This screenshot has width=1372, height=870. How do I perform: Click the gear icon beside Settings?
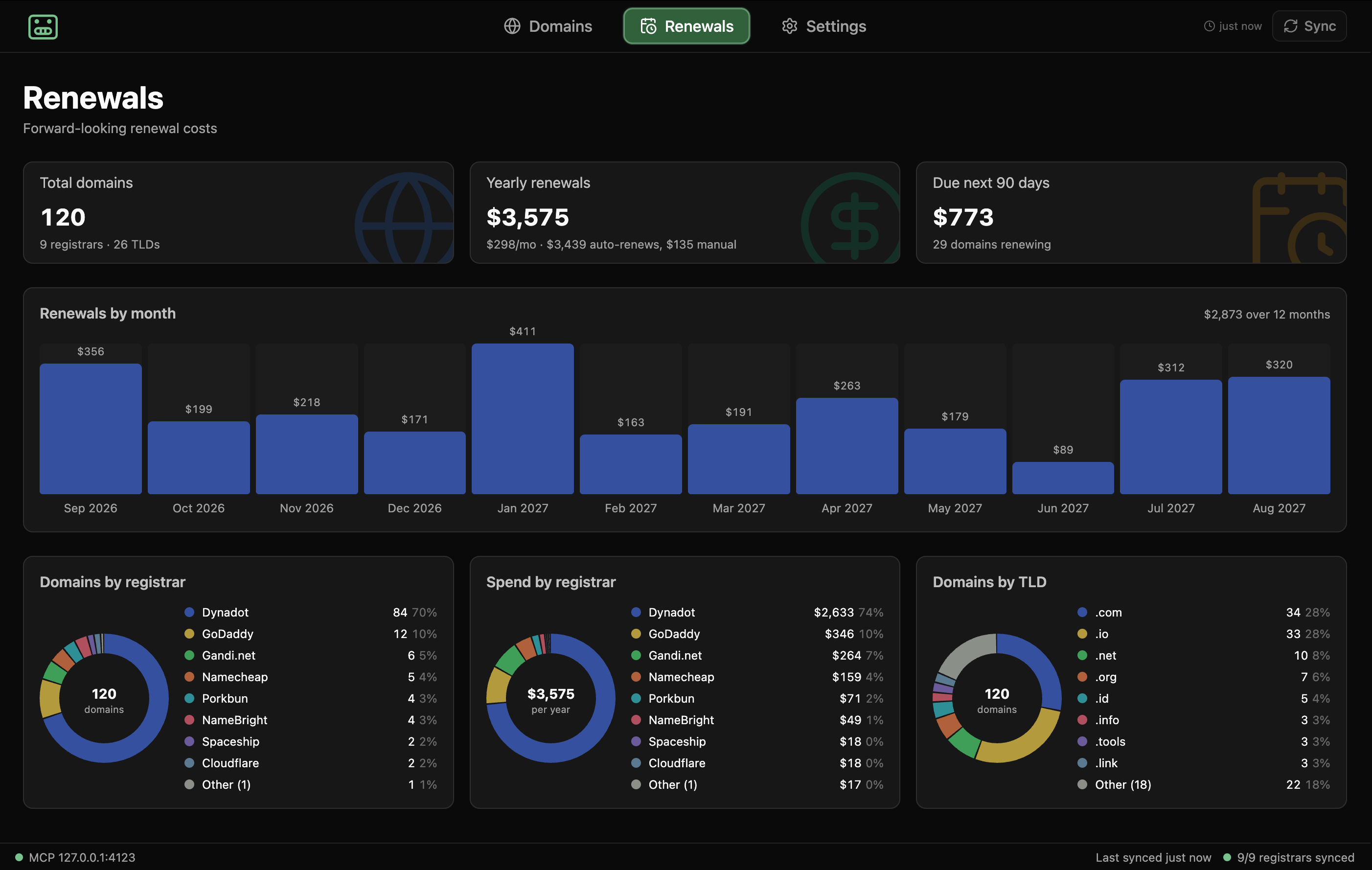tap(789, 26)
